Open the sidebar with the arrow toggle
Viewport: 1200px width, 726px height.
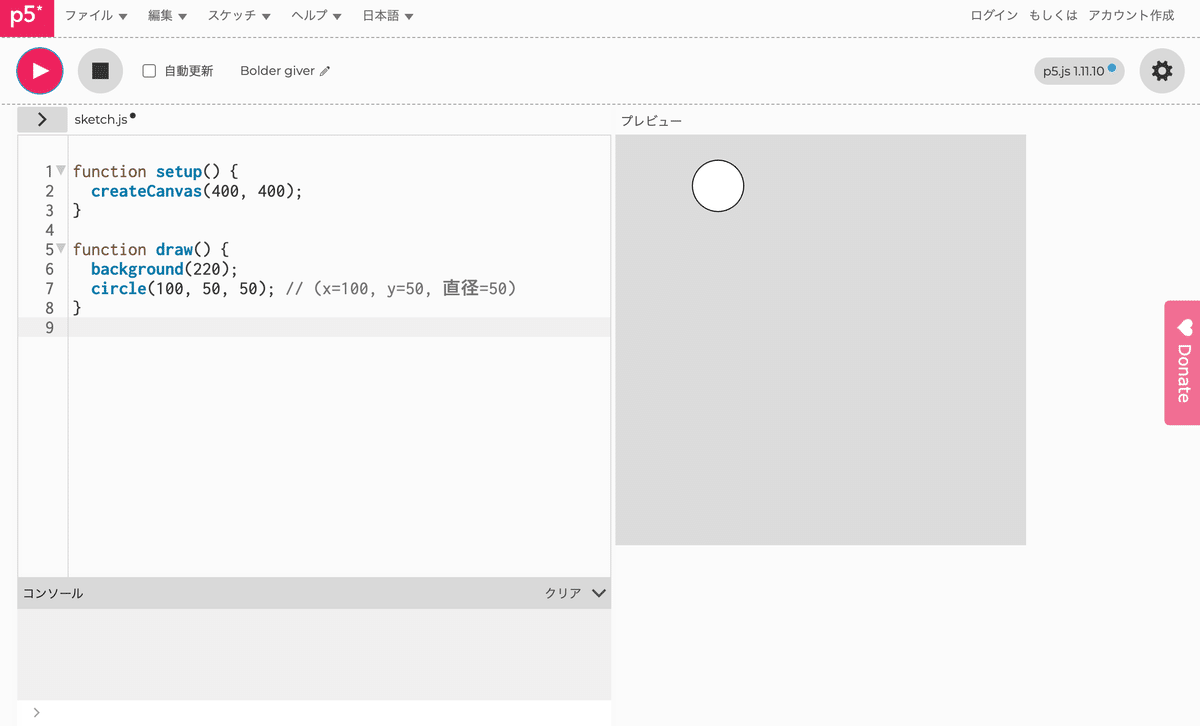(x=42, y=118)
